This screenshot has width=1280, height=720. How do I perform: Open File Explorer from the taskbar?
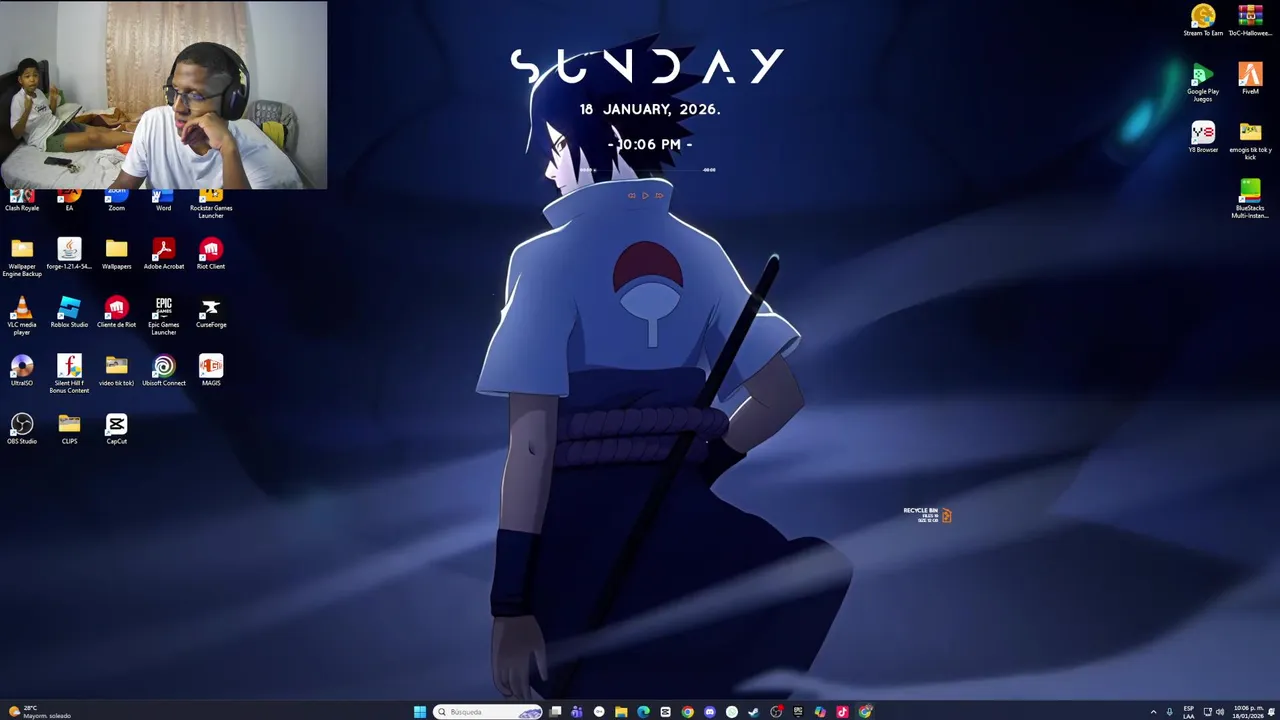621,712
